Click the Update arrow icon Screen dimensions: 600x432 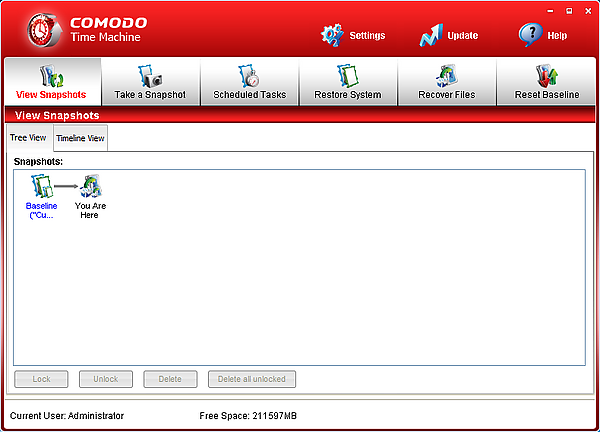click(431, 35)
